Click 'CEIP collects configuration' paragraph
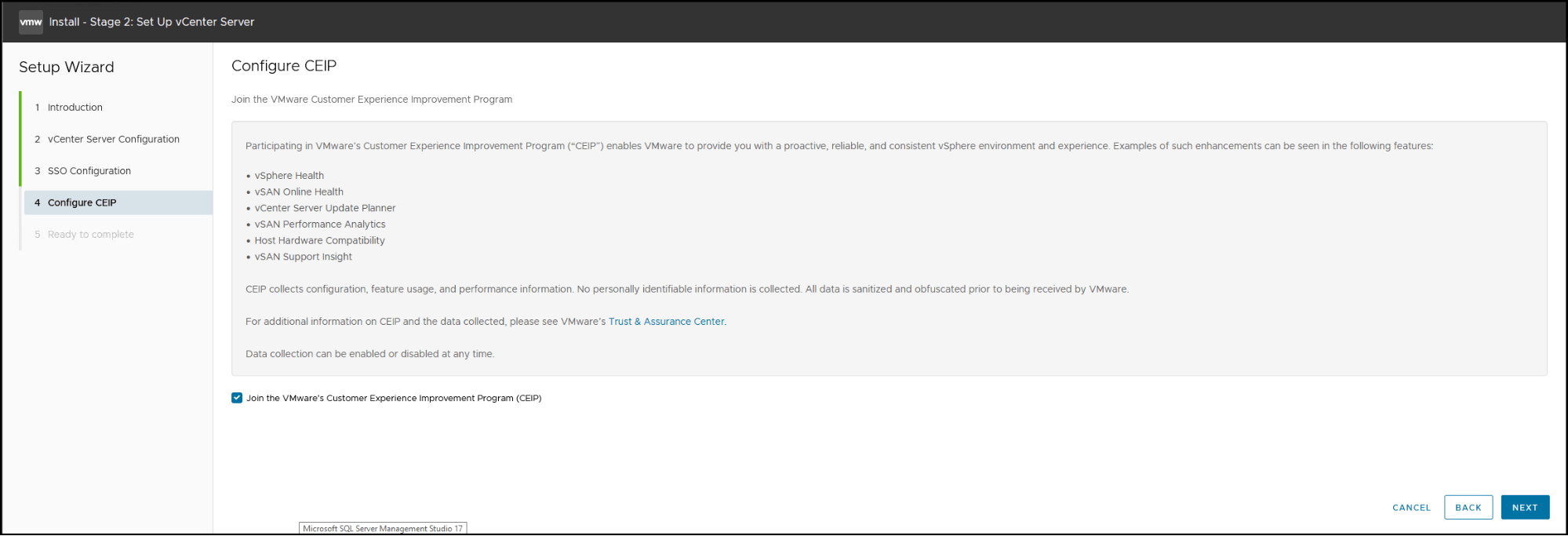1568x536 pixels. pos(687,290)
